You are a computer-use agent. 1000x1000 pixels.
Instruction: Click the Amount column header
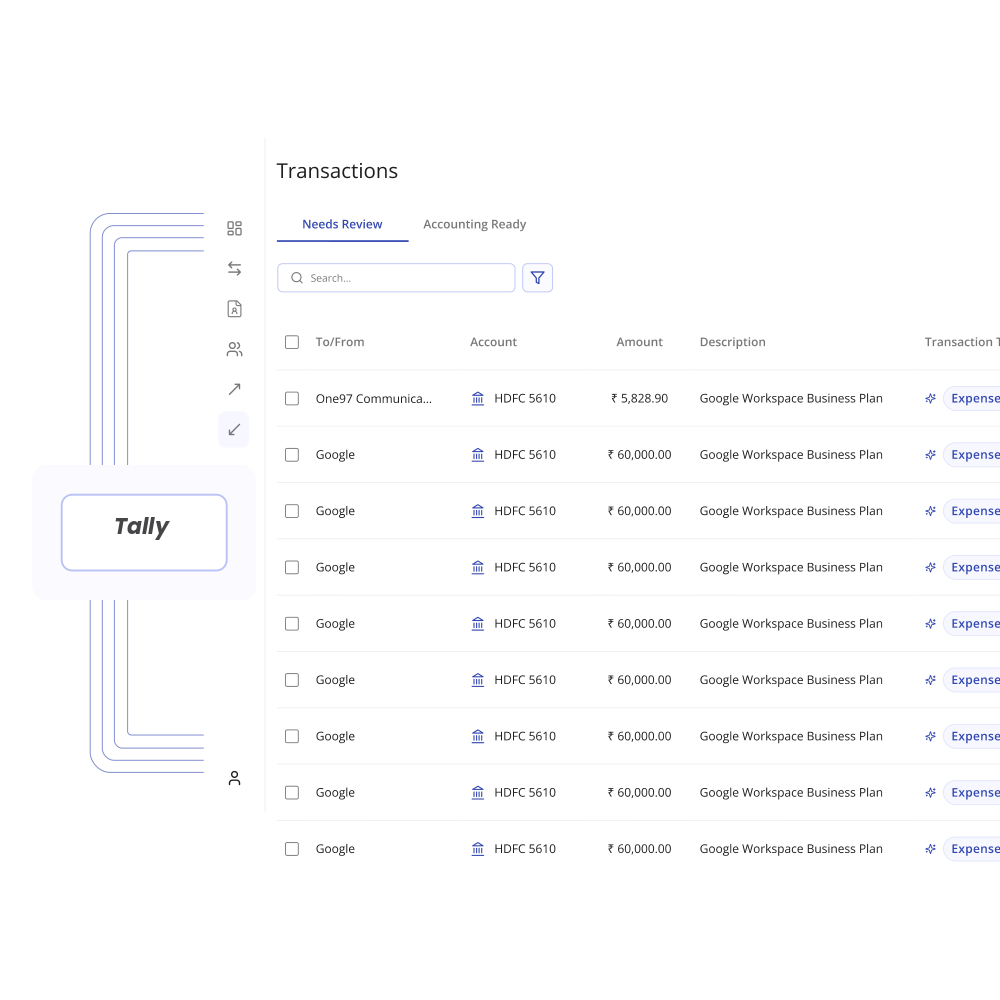(x=639, y=342)
